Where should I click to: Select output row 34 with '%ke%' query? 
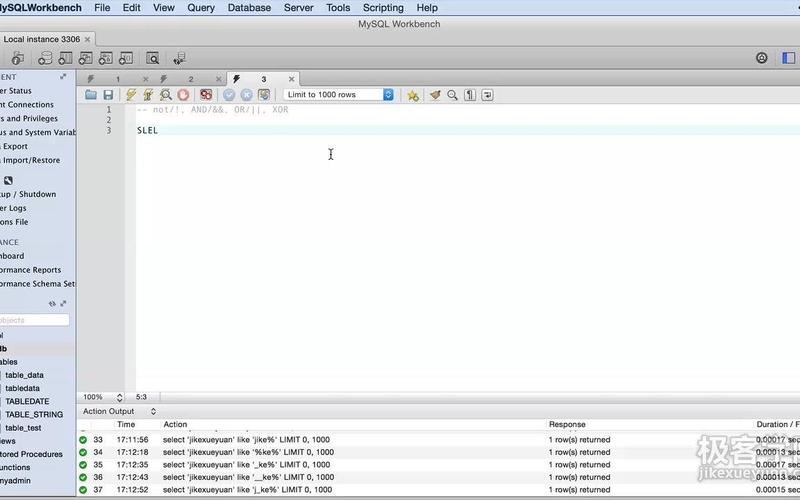(438, 452)
